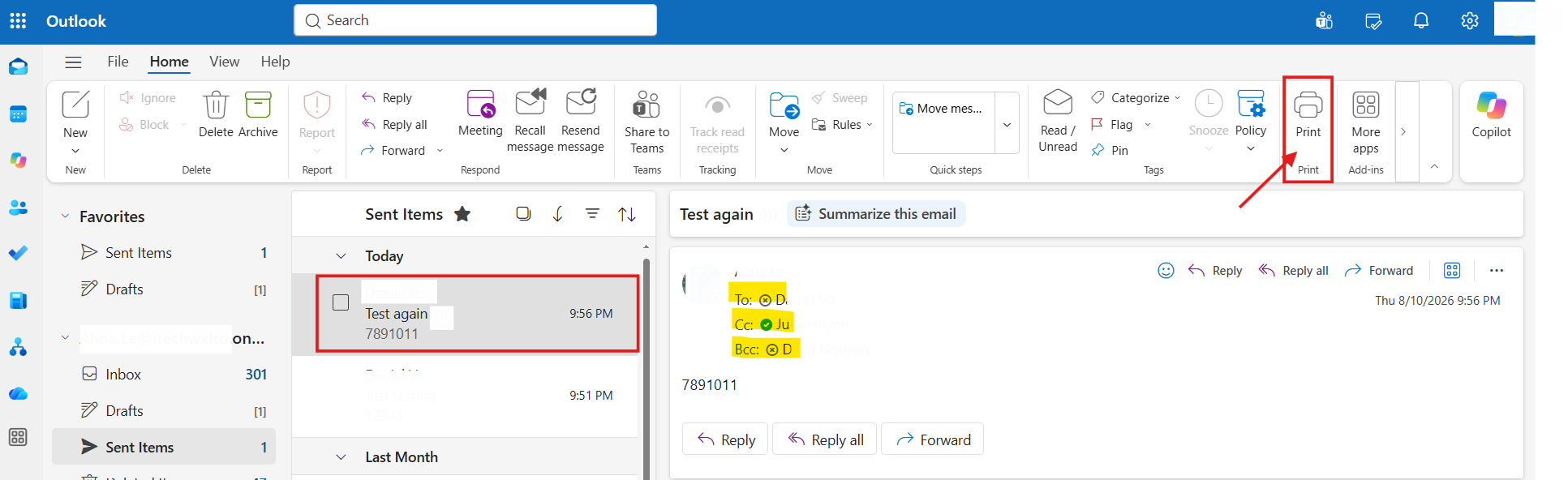The height and width of the screenshot is (480, 1568).
Task: Open the Inbox folder
Action: coord(165,375)
